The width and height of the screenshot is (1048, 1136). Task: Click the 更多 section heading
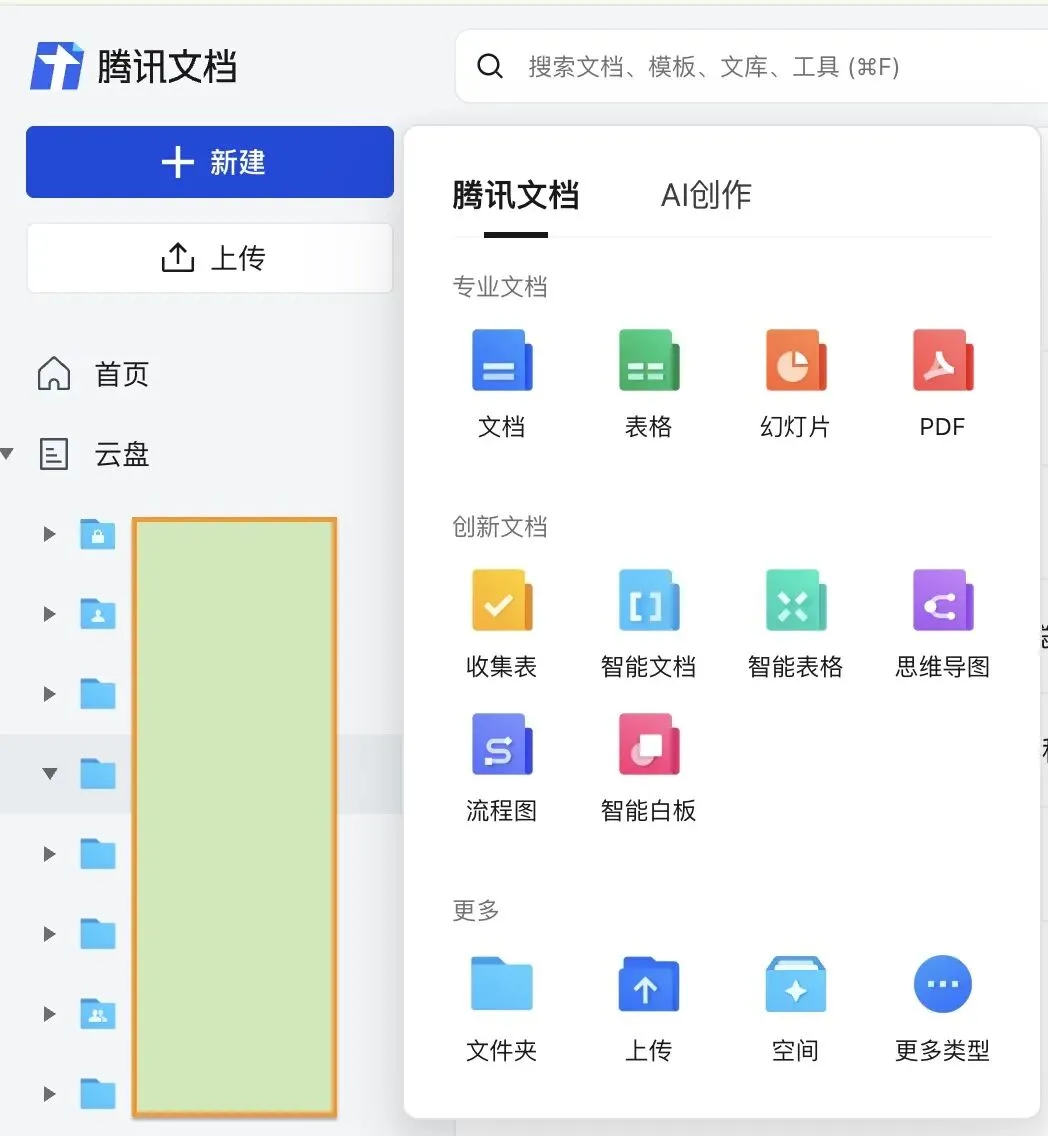point(476,910)
